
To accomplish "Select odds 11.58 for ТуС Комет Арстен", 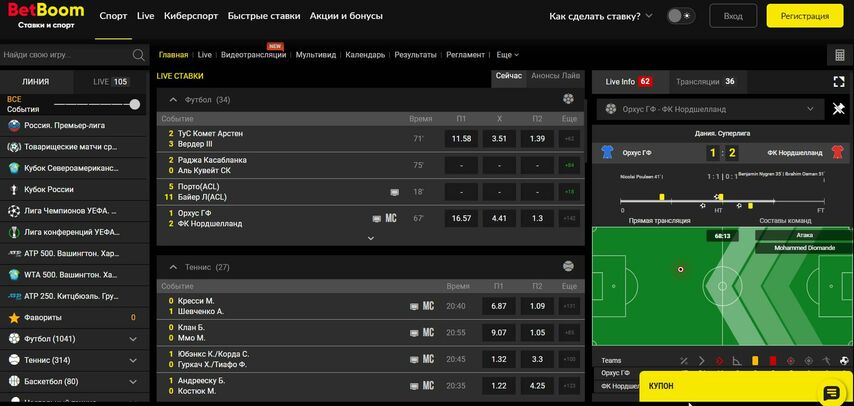I will 461,138.
